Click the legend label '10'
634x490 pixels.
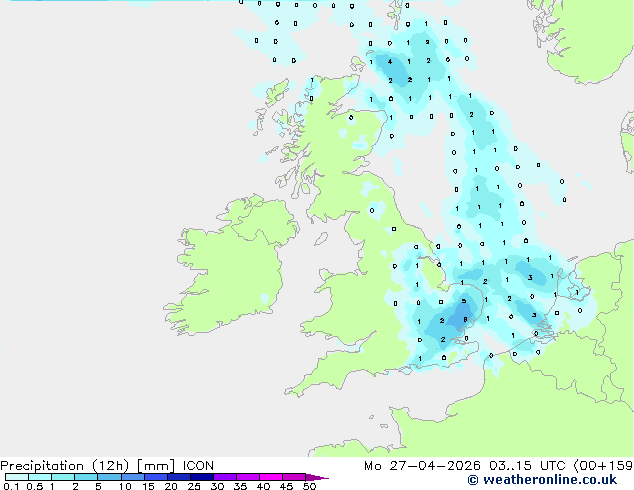click(x=125, y=486)
